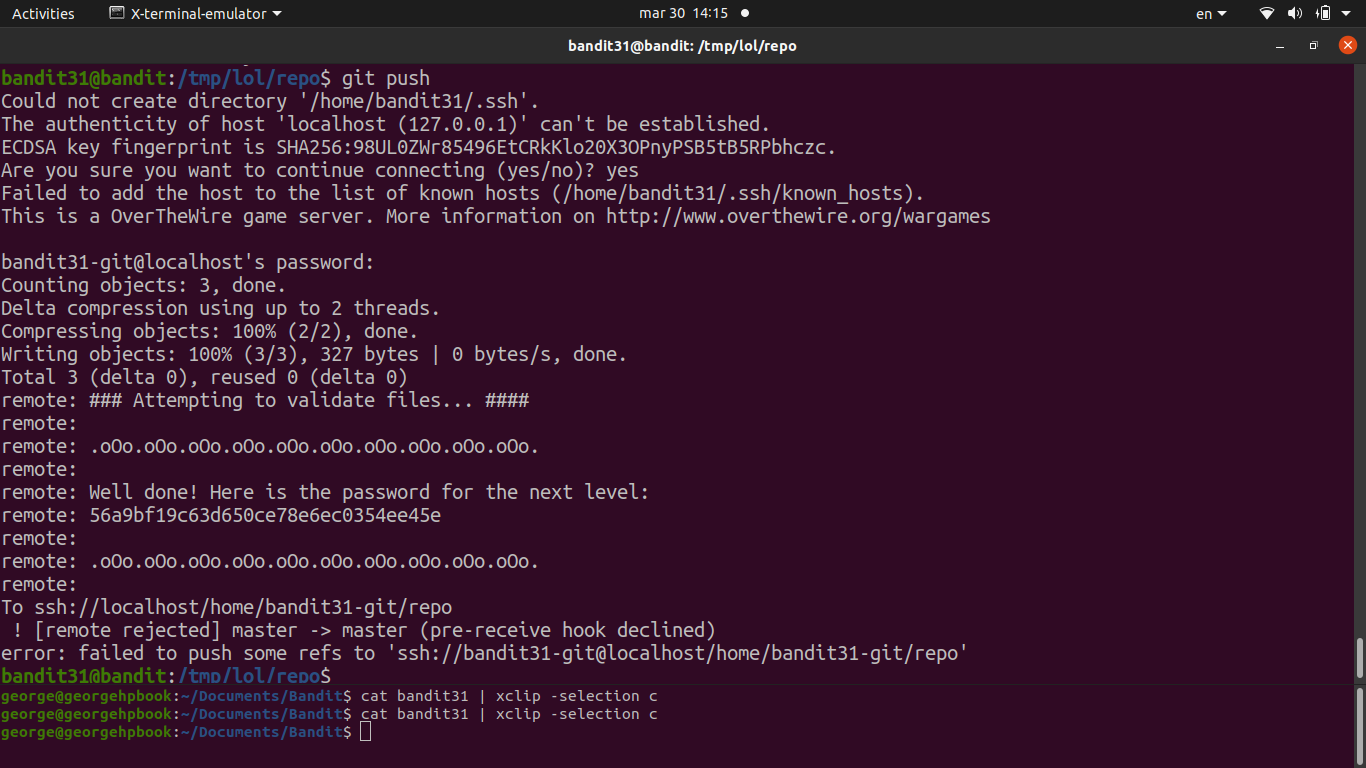Open the Wi-Fi network status icon
The image size is (1366, 768).
click(x=1267, y=14)
